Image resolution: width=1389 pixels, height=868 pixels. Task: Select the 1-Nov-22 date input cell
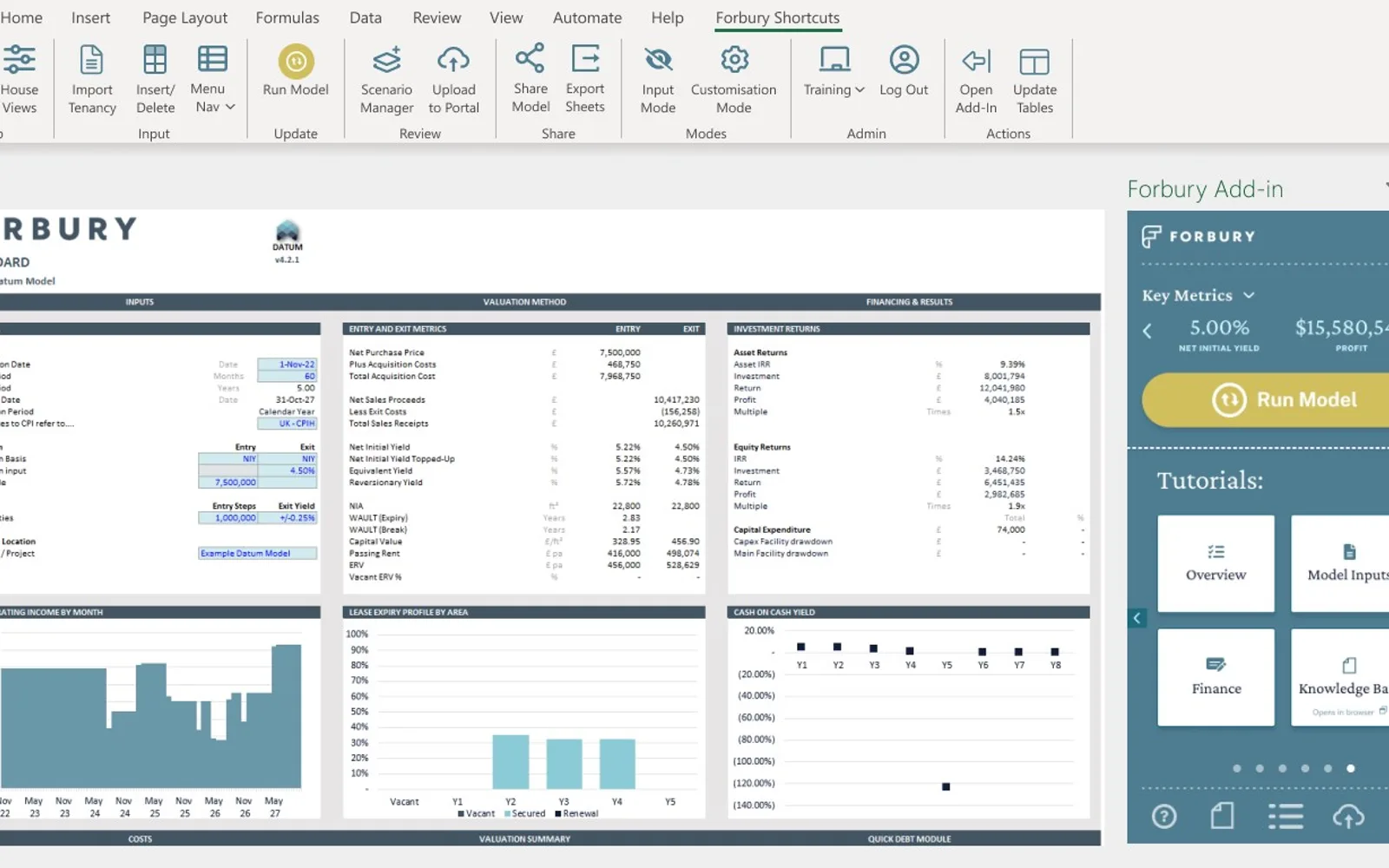tap(287, 365)
